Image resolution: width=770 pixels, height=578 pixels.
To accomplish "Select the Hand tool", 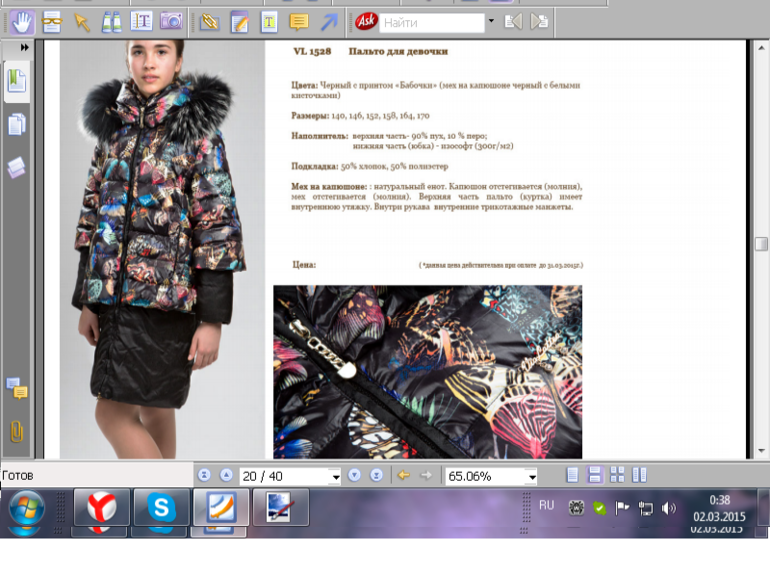I will click(22, 21).
